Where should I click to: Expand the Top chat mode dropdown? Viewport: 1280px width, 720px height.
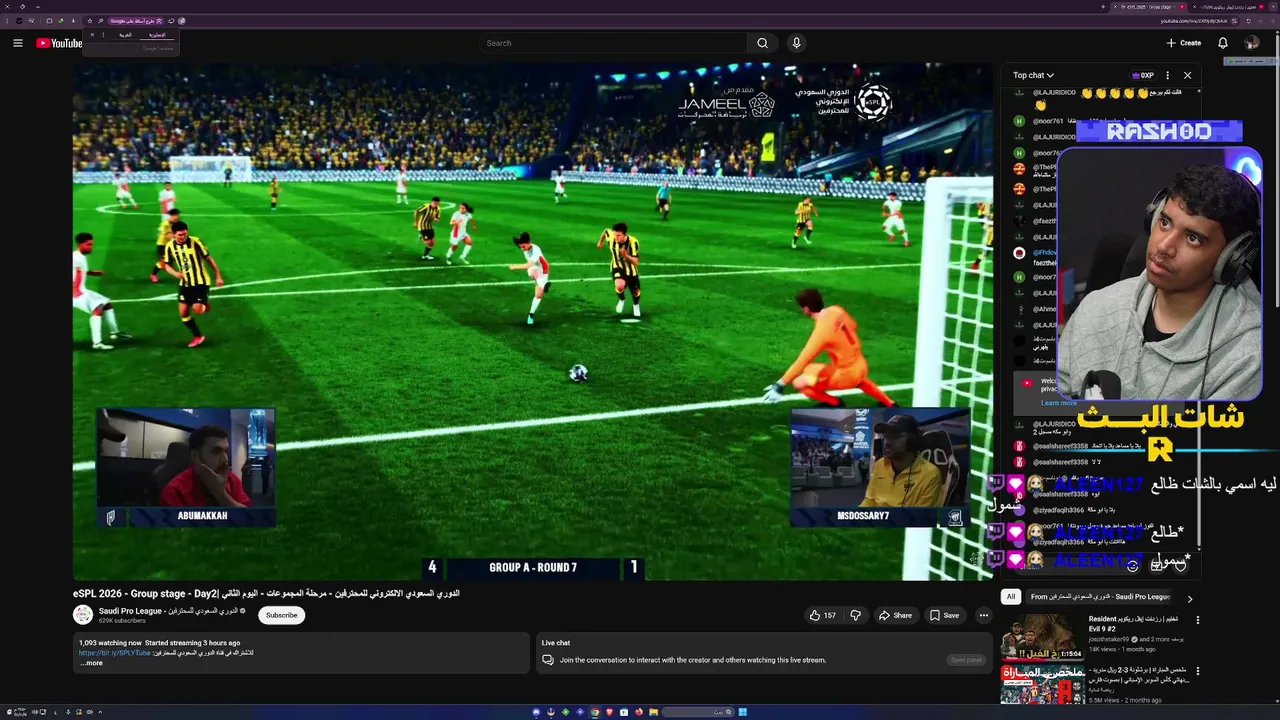[1033, 75]
